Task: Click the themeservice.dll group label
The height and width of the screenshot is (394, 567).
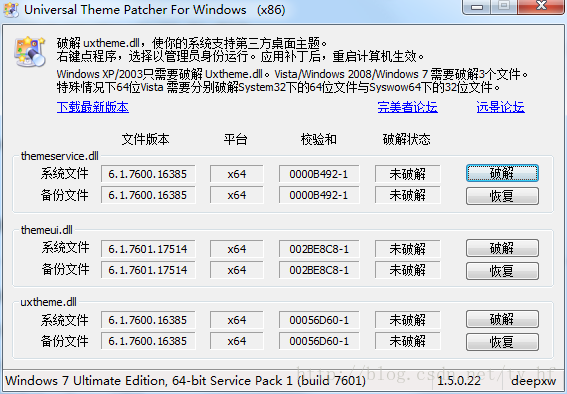Action: (60, 156)
